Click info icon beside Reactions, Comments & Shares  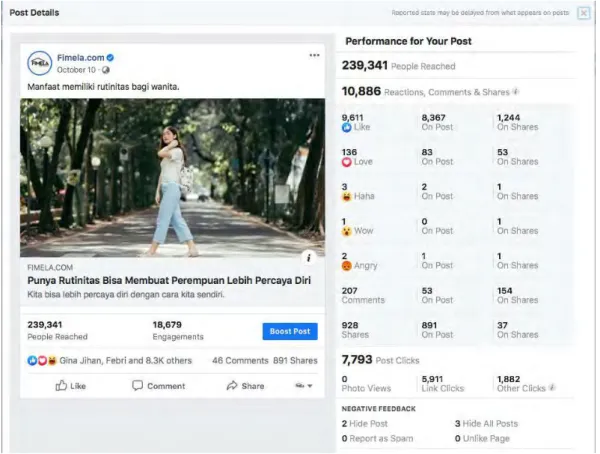coord(516,91)
